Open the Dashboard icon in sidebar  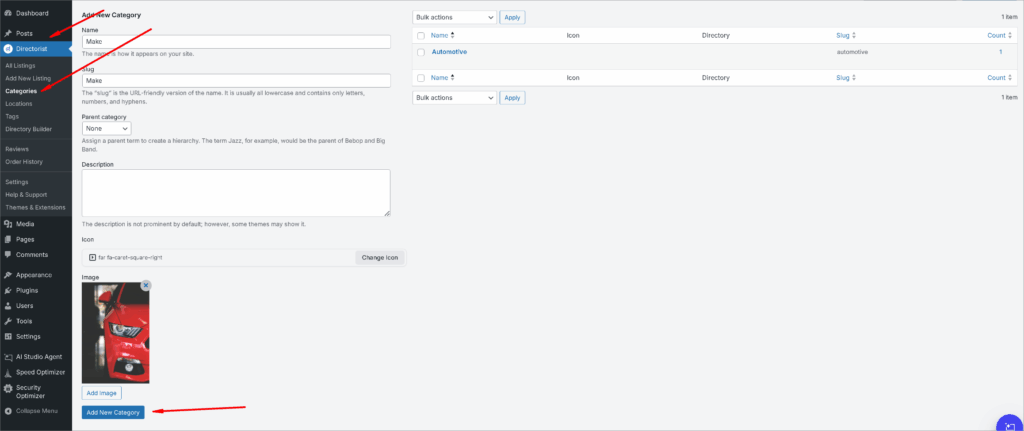coord(8,13)
